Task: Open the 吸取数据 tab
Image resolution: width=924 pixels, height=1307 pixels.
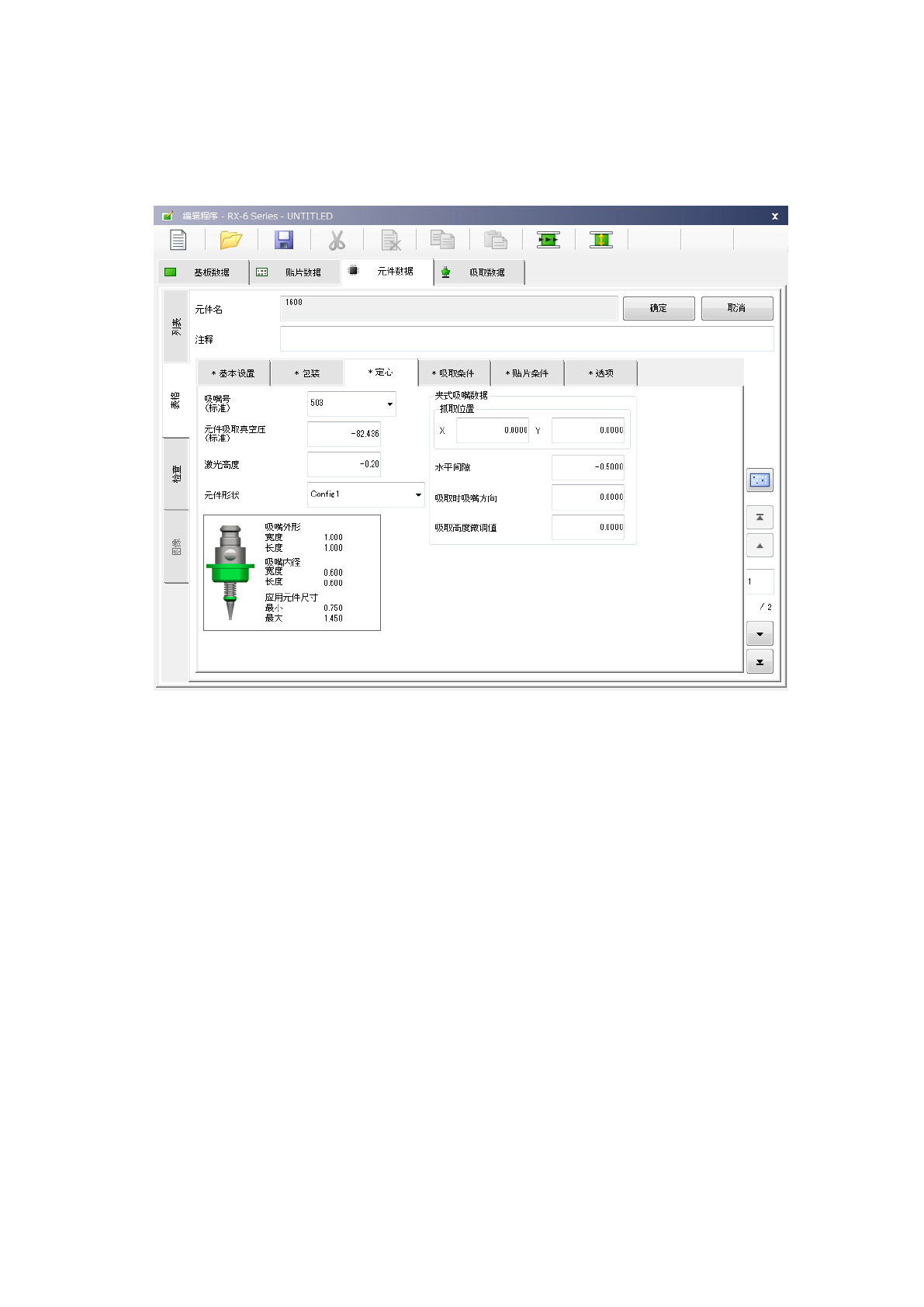Action: pos(479,272)
